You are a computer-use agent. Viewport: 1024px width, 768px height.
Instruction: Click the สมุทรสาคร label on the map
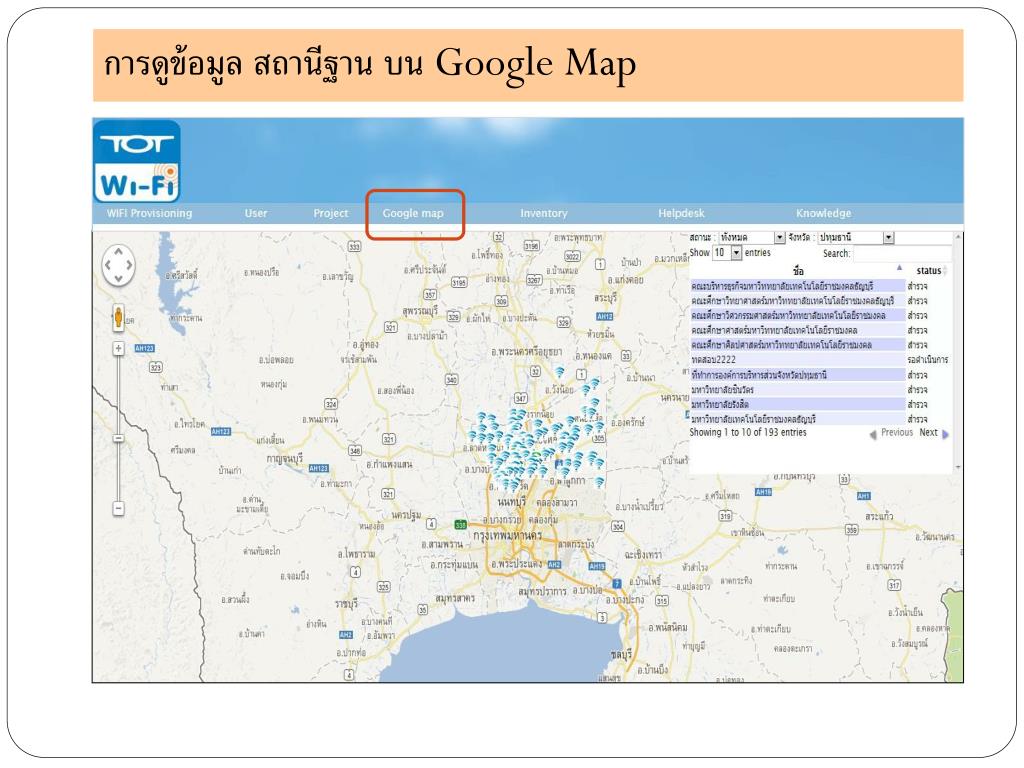click(x=455, y=598)
